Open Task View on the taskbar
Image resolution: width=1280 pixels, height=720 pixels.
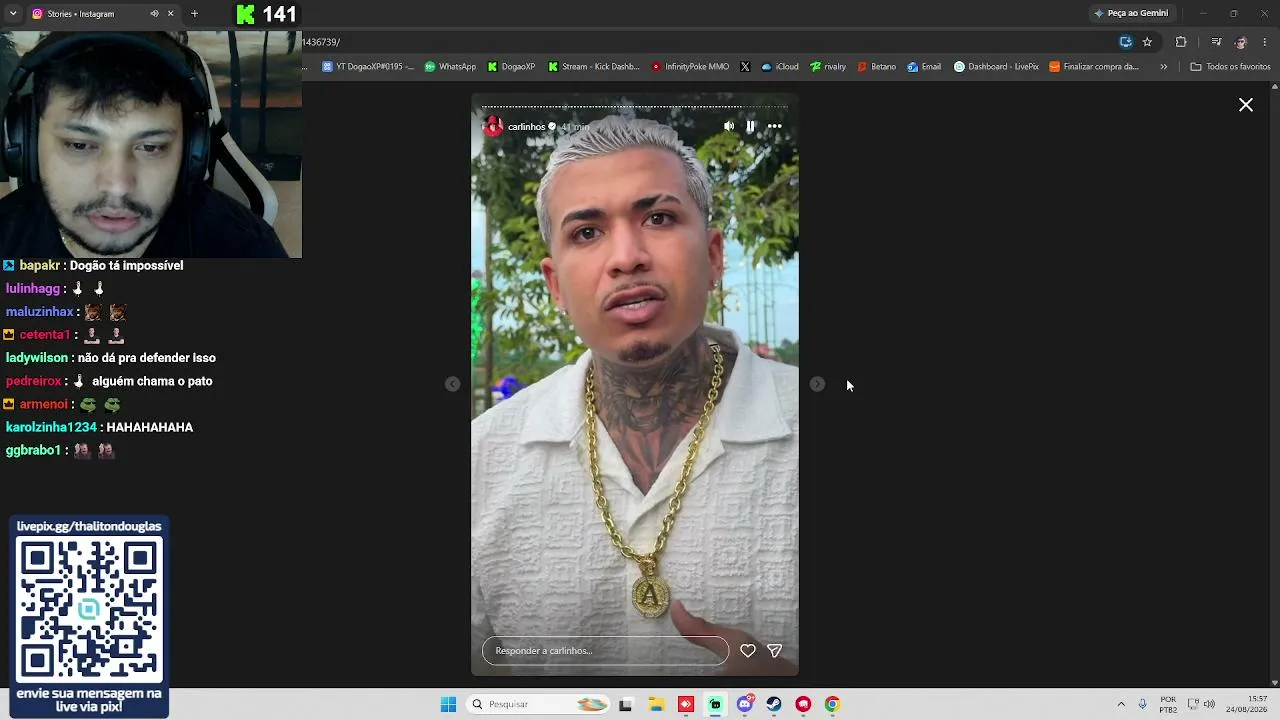point(626,704)
